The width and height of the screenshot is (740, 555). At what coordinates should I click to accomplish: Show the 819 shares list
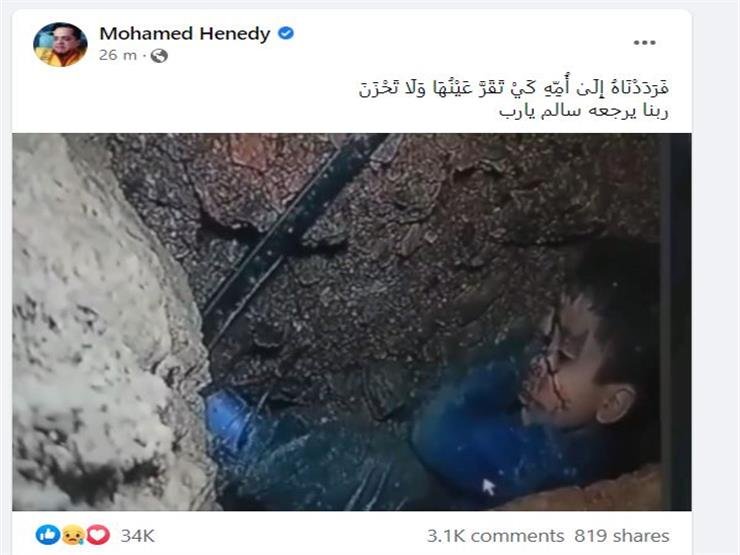(x=622, y=536)
